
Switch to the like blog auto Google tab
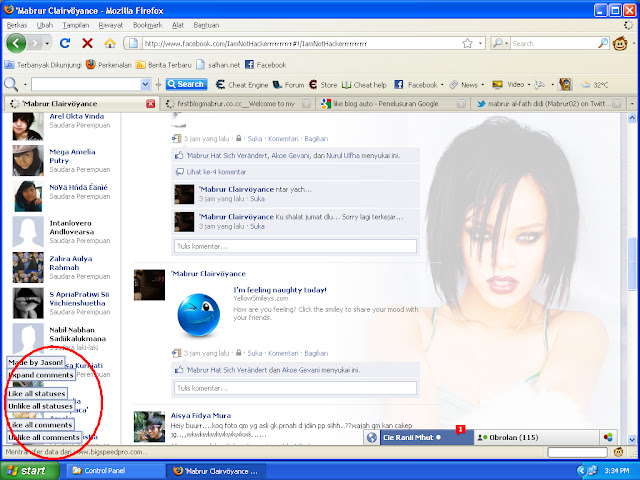pyautogui.click(x=391, y=104)
